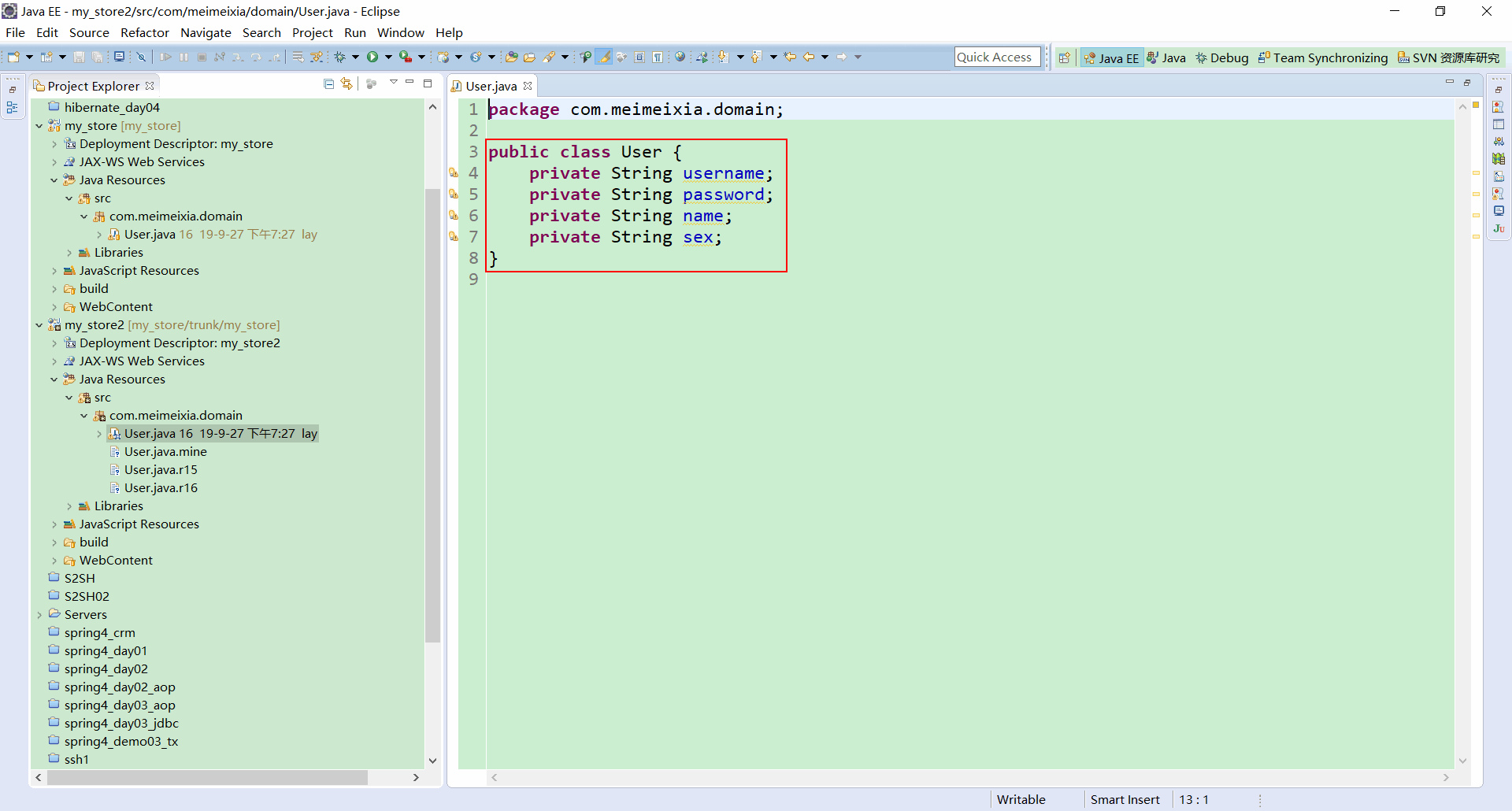1512x811 pixels.
Task: Switch to the Java EE perspective
Action: (x=1111, y=57)
